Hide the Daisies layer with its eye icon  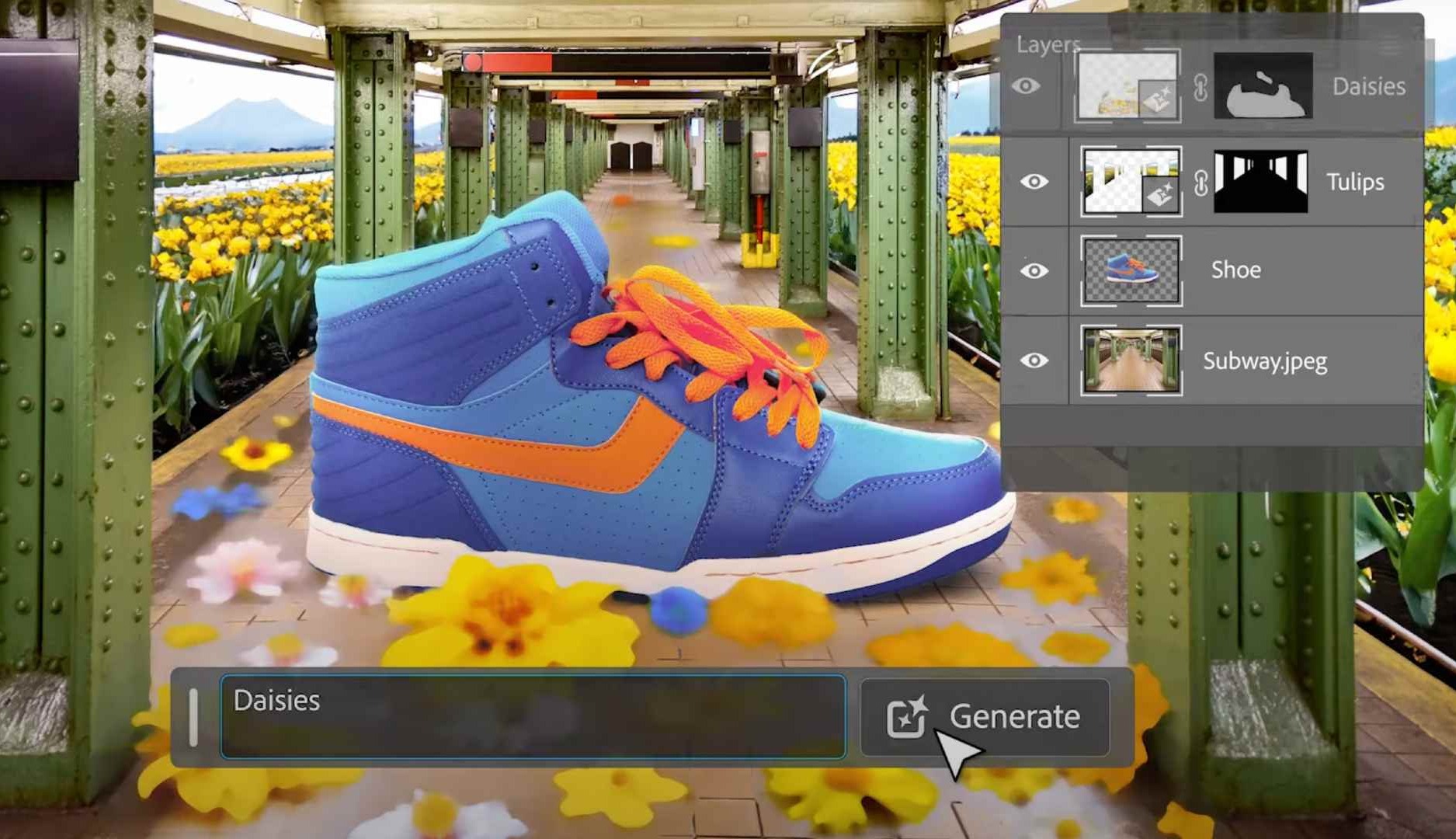point(1026,85)
